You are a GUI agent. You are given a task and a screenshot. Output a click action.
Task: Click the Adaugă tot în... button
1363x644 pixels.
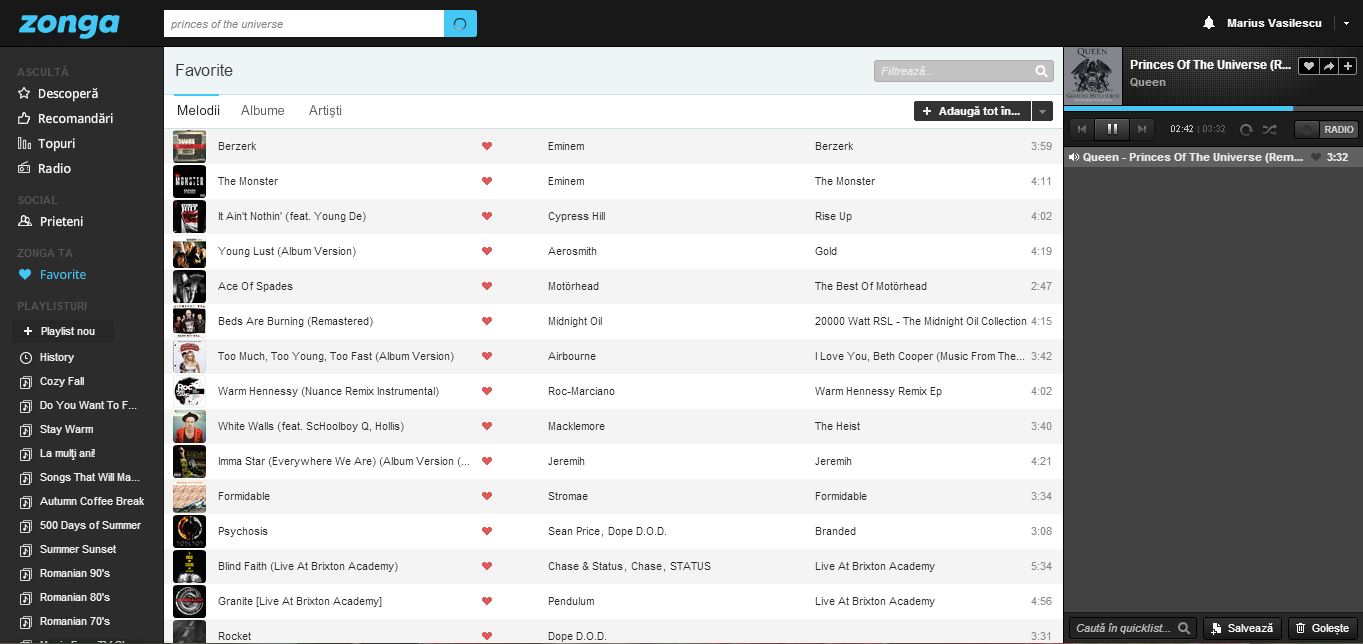click(x=972, y=111)
